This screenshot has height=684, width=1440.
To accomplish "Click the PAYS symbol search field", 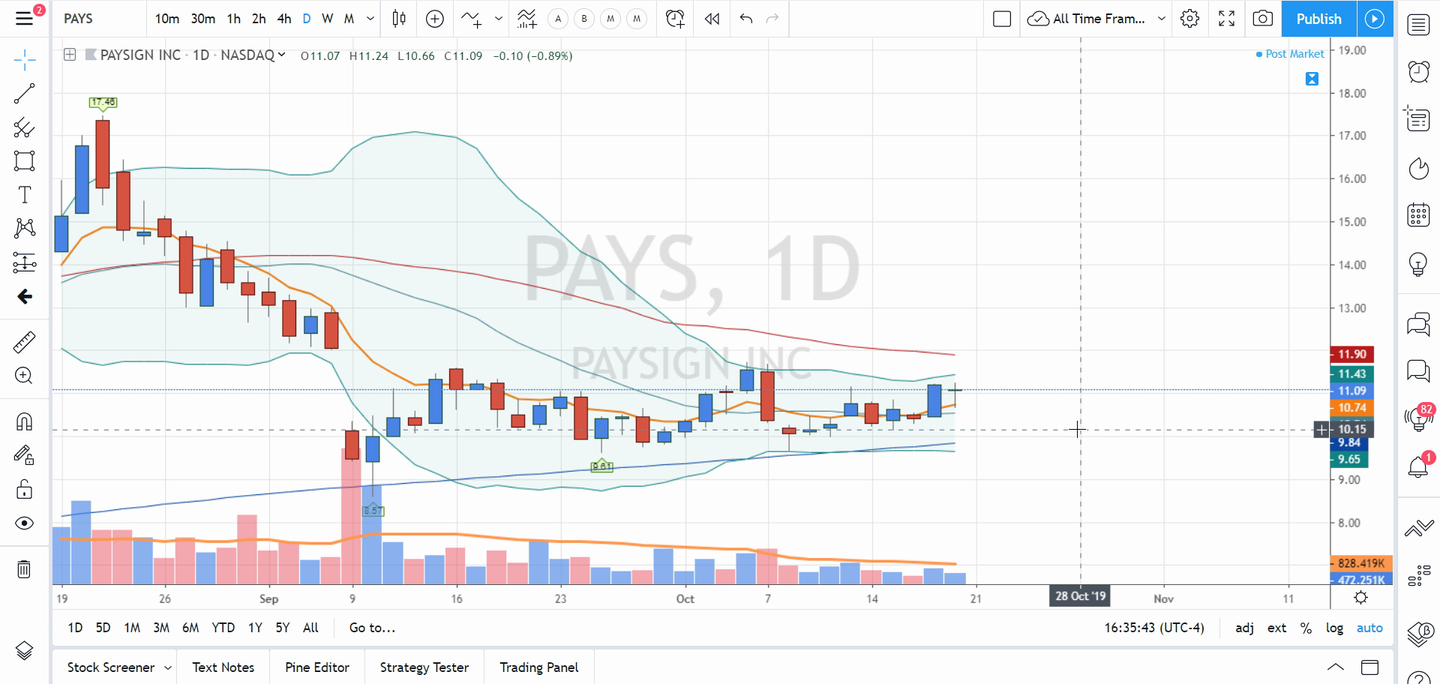I will tap(100, 18).
